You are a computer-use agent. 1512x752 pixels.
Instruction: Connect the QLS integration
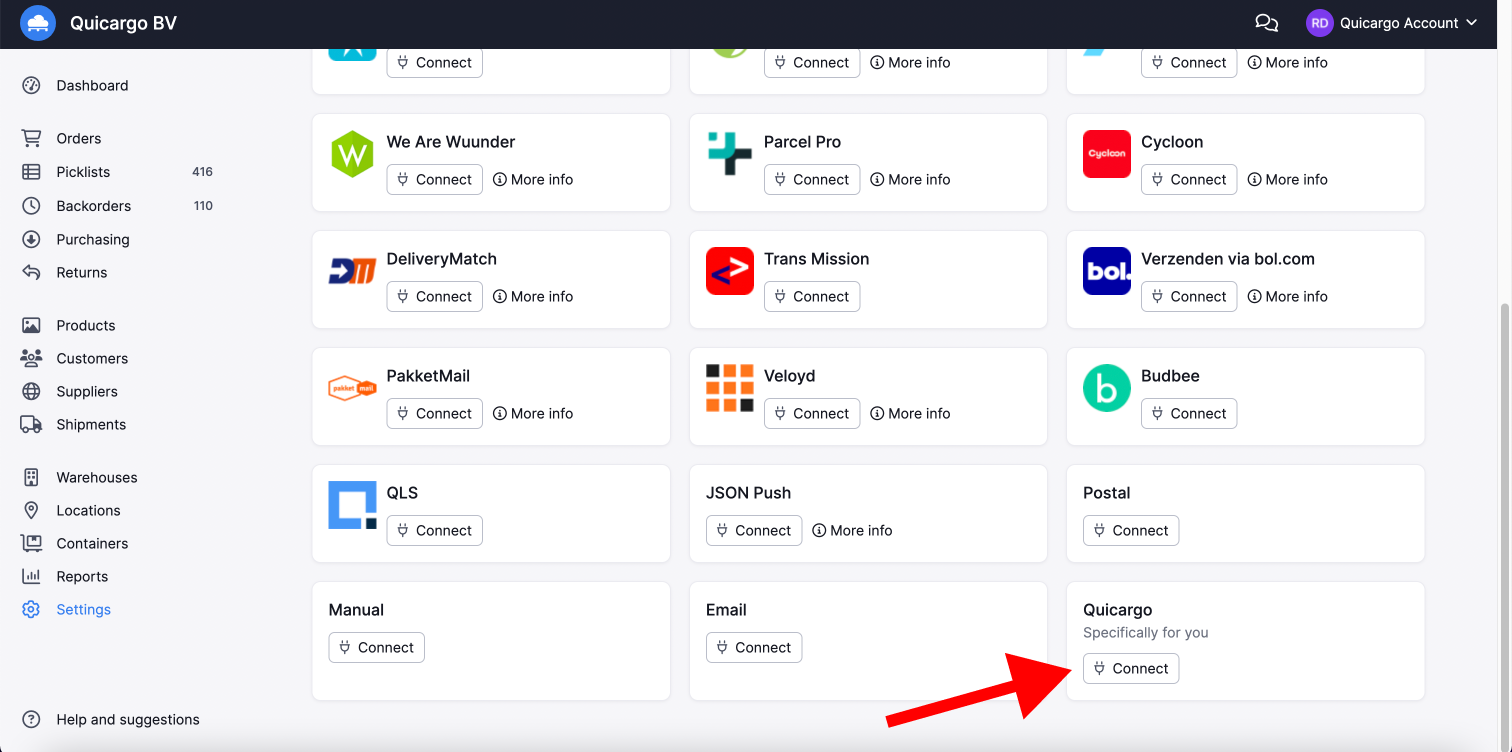(435, 530)
